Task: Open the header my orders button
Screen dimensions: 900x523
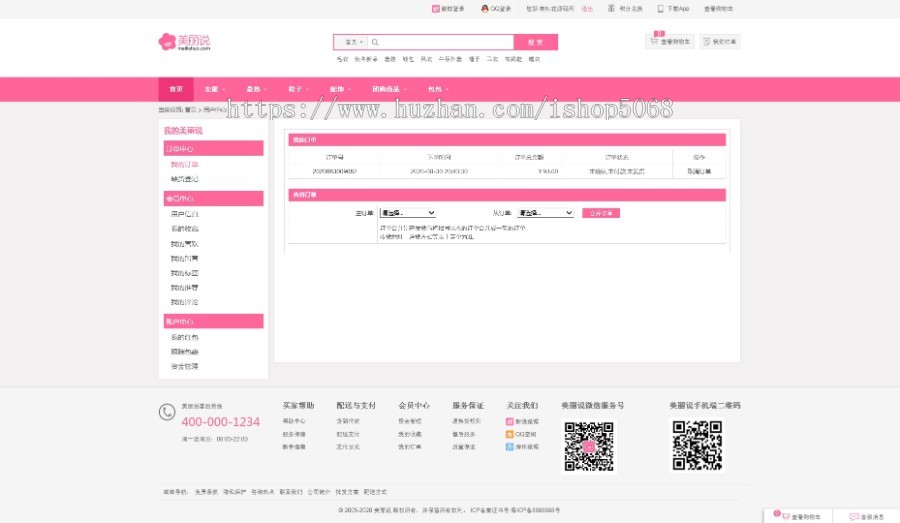Action: point(720,41)
